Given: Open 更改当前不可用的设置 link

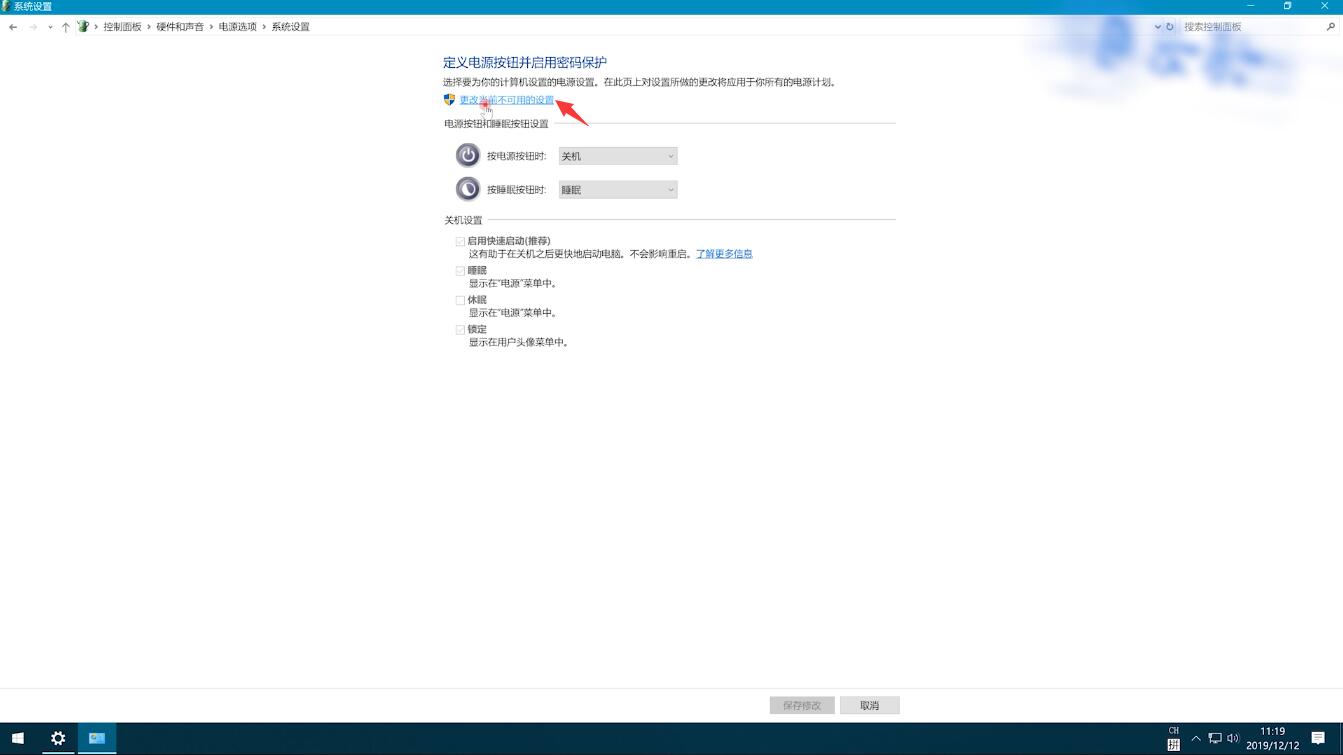Looking at the screenshot, I should click(x=507, y=100).
